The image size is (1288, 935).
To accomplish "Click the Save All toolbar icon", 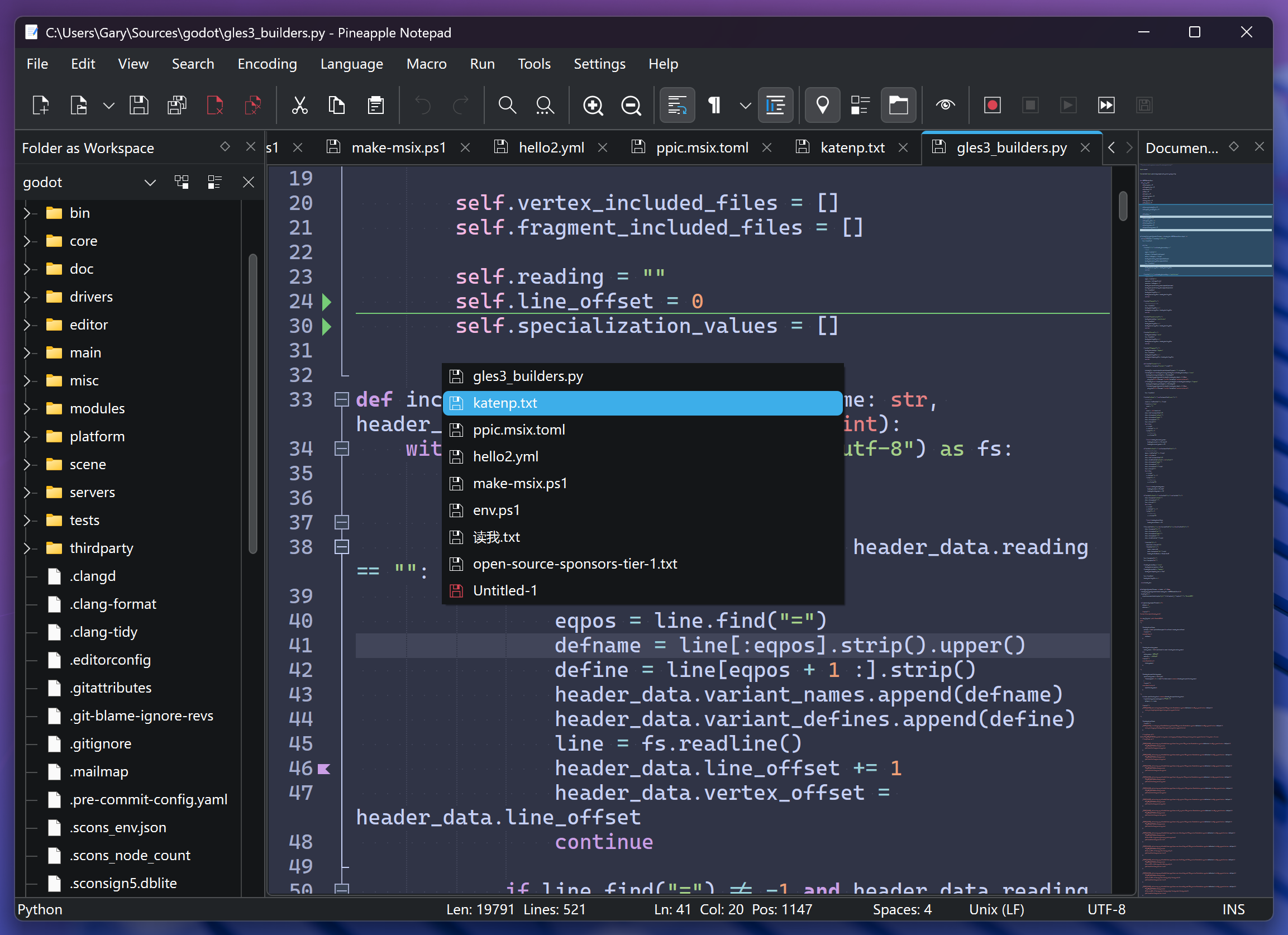I will pos(177,105).
